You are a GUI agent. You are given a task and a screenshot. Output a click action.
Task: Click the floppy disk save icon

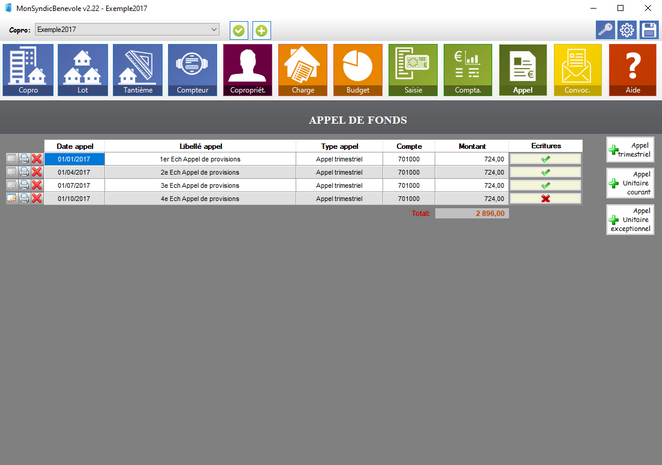pyautogui.click(x=649, y=30)
